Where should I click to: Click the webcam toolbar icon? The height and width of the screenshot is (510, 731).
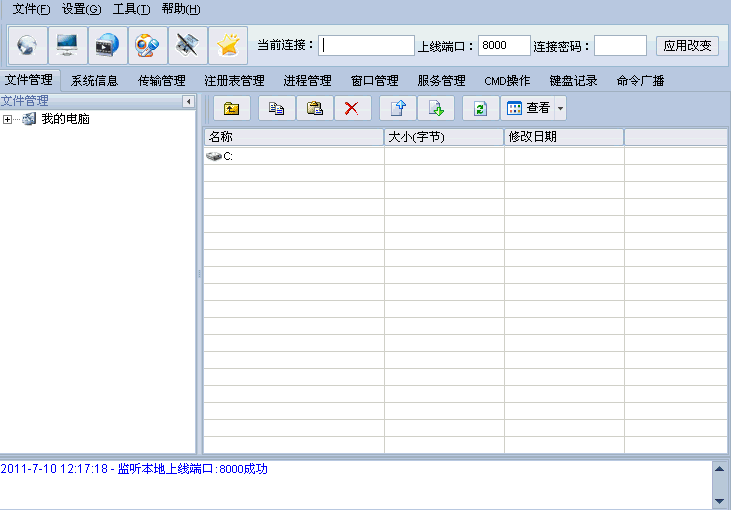148,46
